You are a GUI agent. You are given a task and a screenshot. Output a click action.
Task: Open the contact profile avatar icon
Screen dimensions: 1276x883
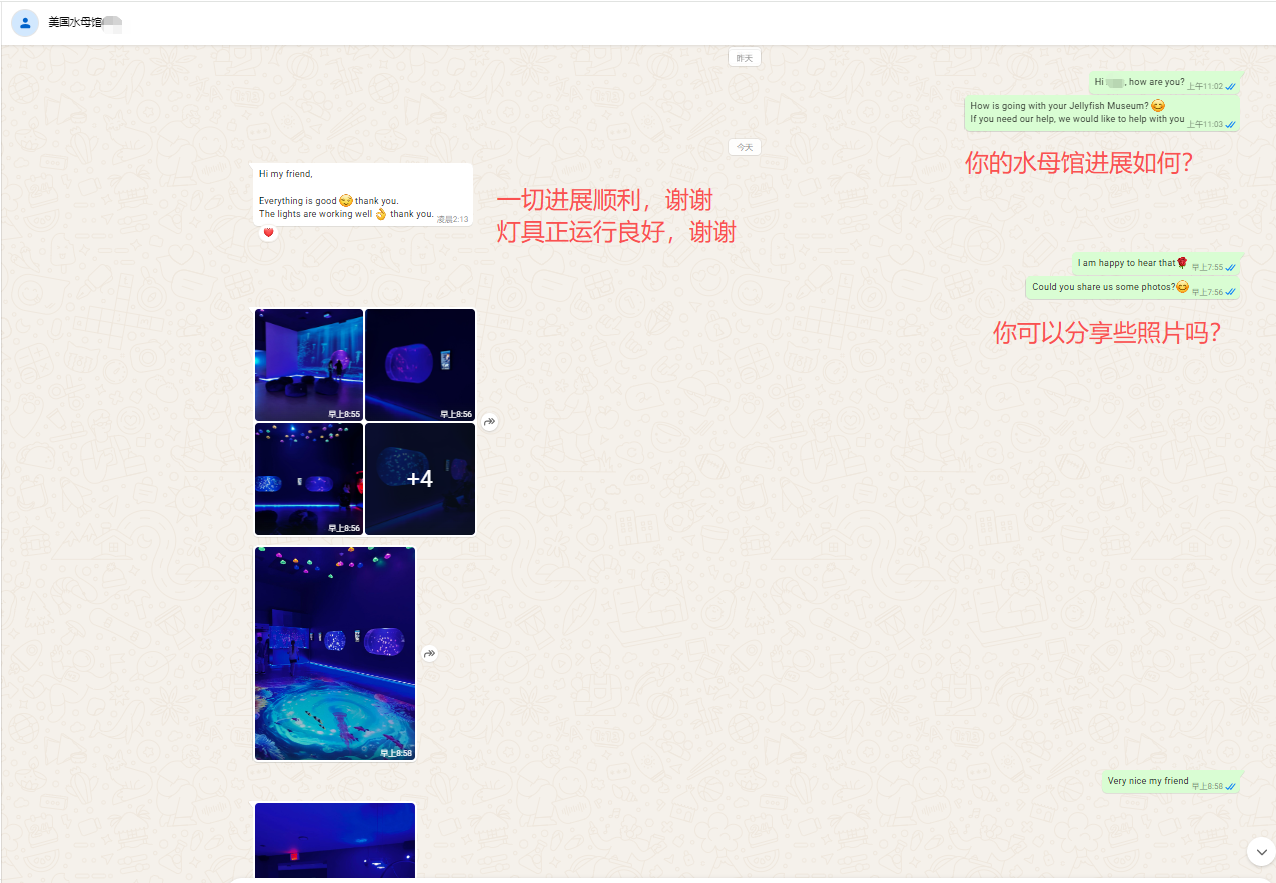tap(25, 23)
